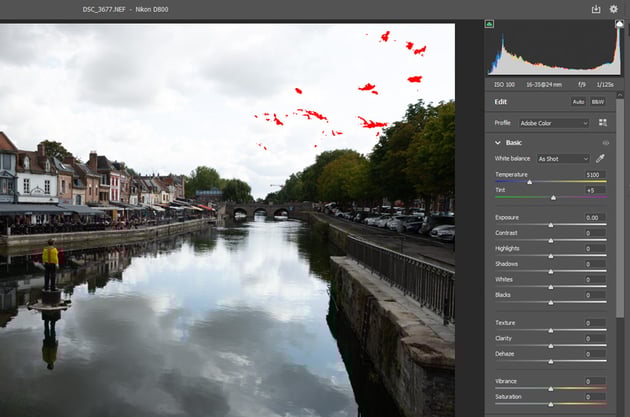Click the Temperature slider handle

(x=529, y=182)
